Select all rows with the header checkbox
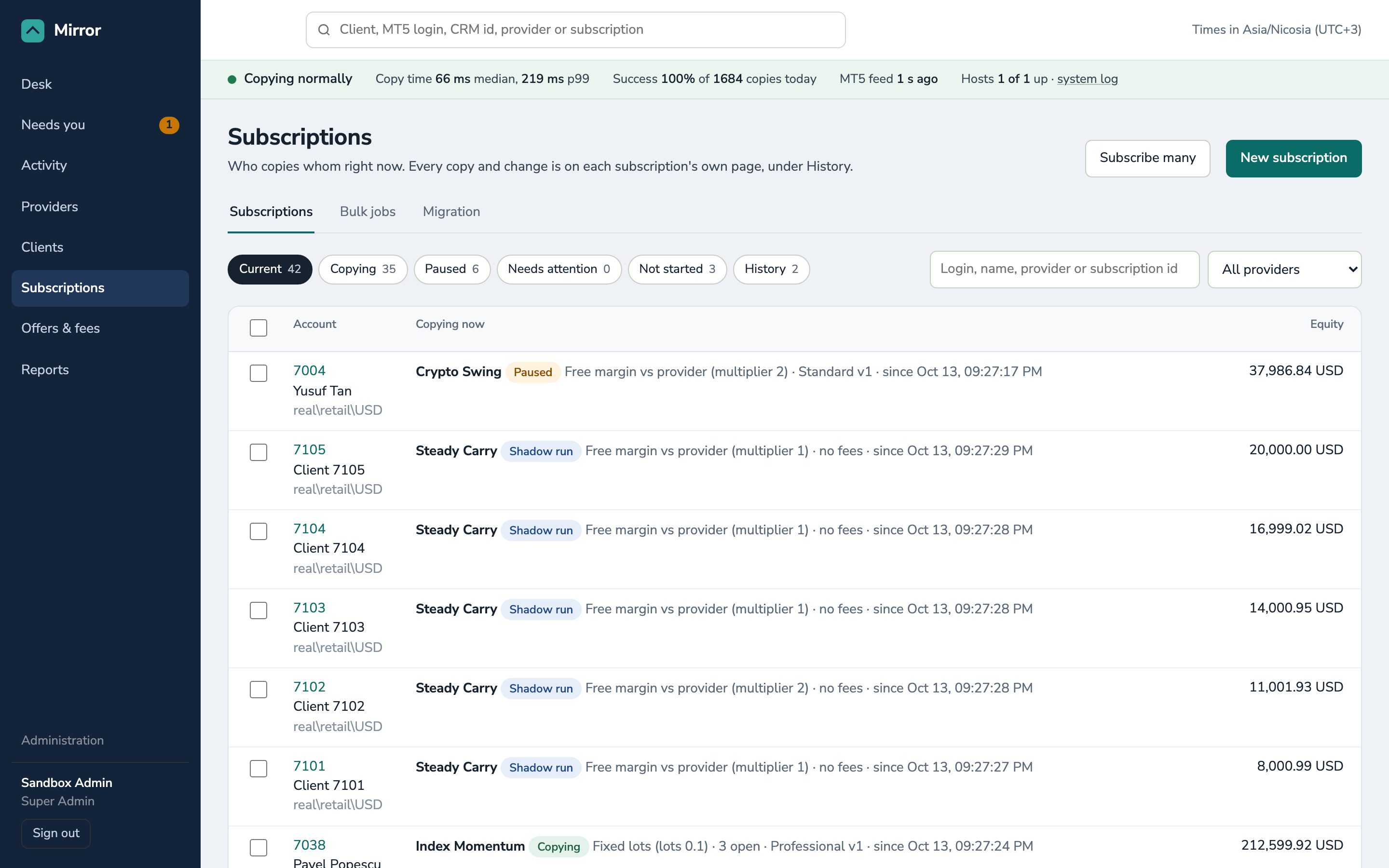 click(259, 328)
